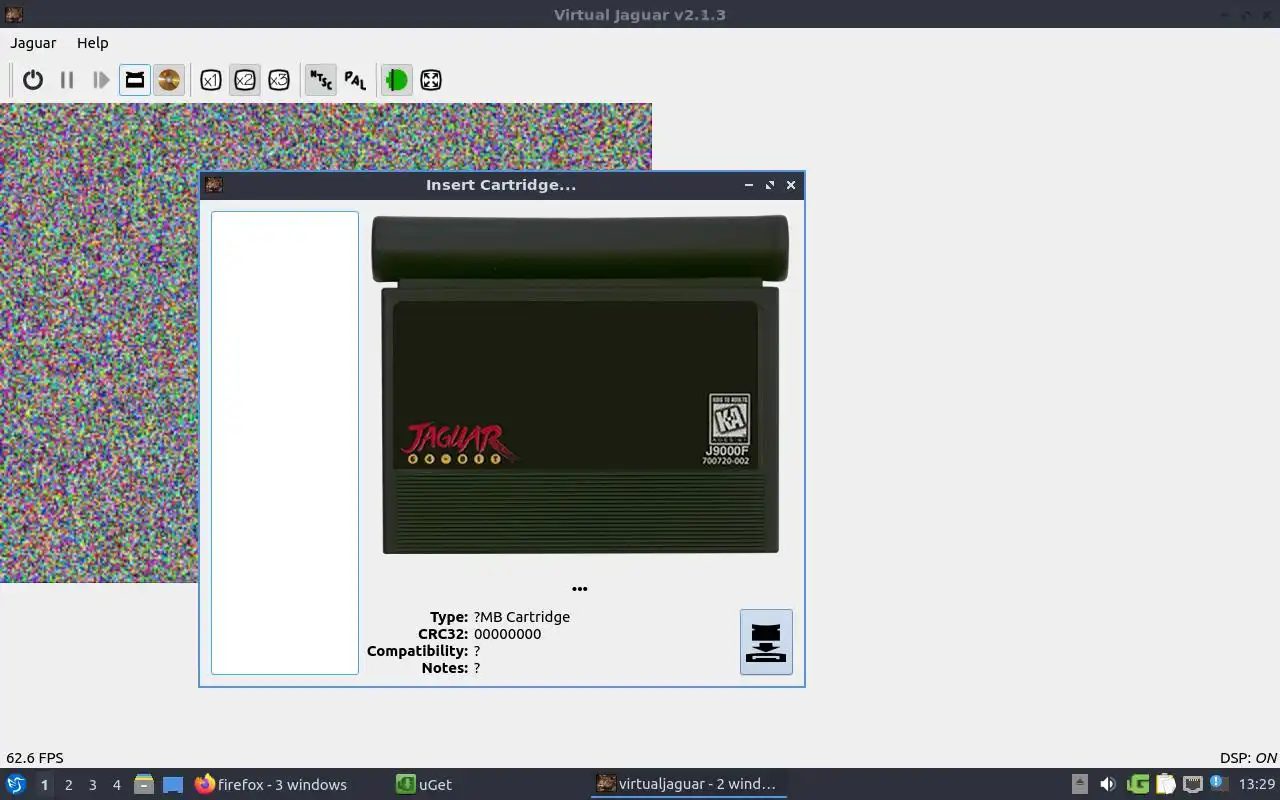
Task: Select PAL video mode
Action: [355, 80]
